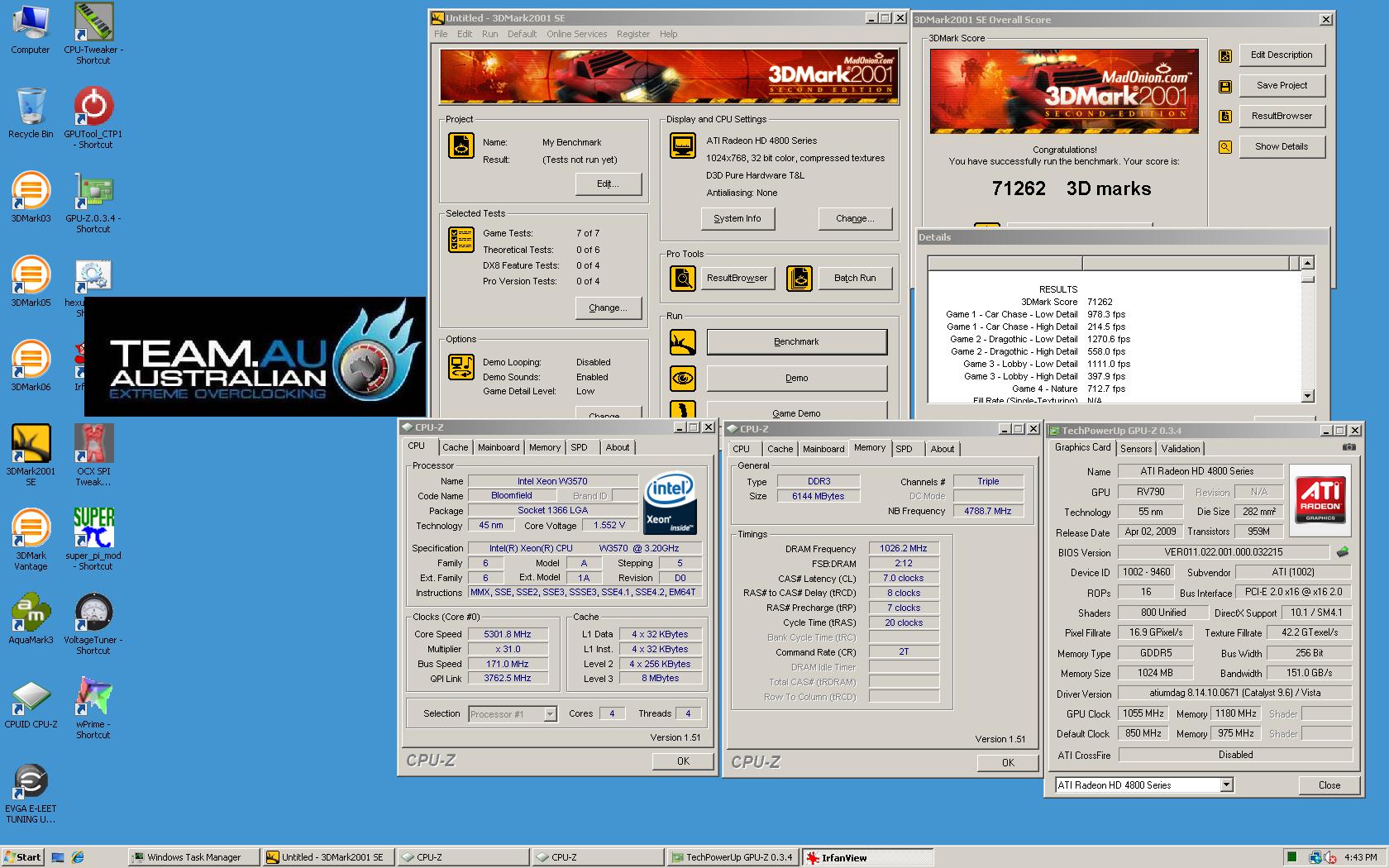Viewport: 1389px width, 868px height.
Task: Open the File menu in 3DMark2001 SE
Action: tap(441, 34)
